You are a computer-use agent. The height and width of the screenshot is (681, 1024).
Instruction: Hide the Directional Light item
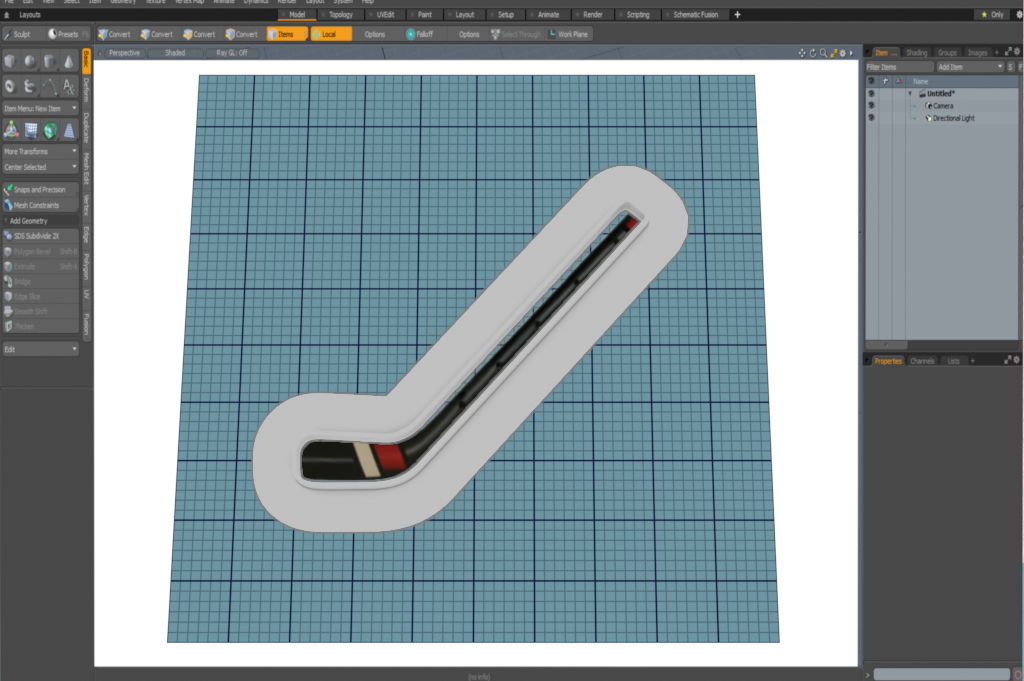click(871, 118)
